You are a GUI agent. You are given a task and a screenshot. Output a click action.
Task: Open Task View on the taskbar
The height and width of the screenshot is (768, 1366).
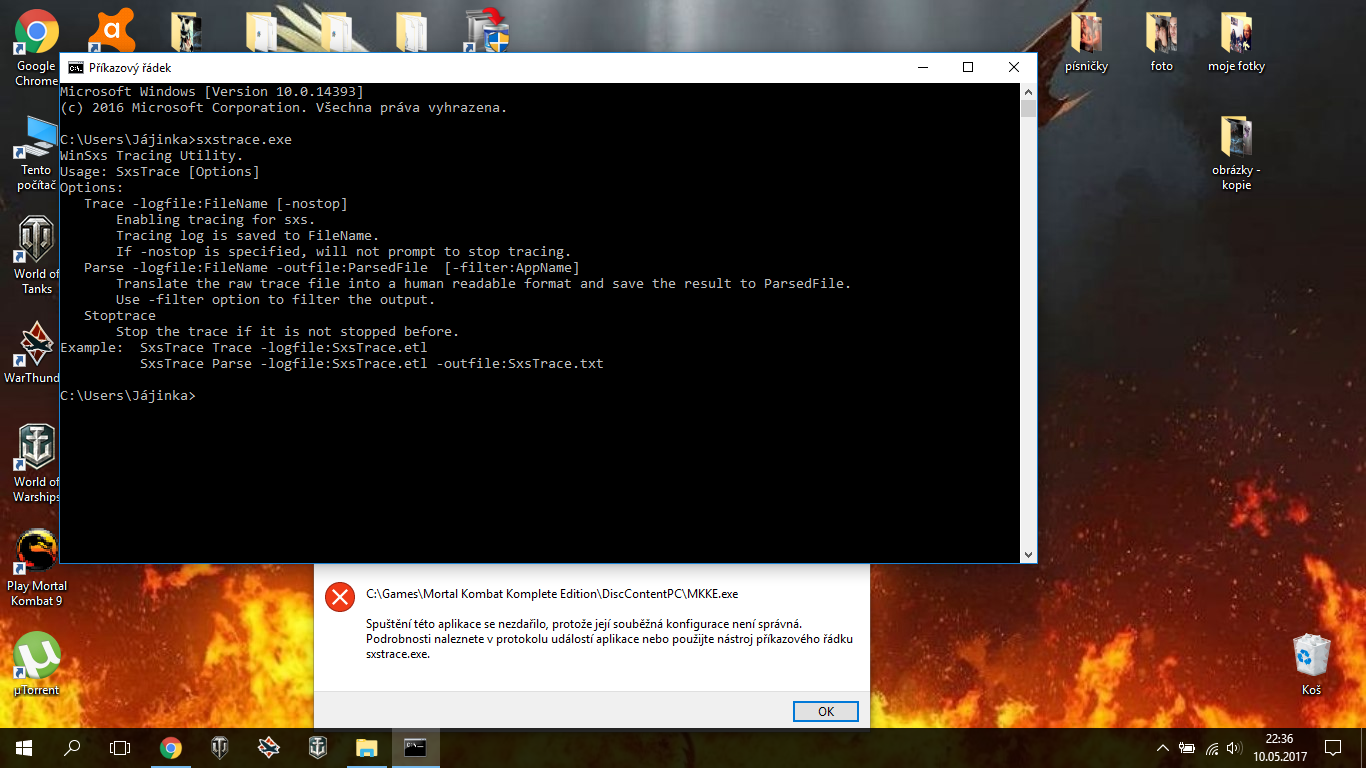click(120, 747)
